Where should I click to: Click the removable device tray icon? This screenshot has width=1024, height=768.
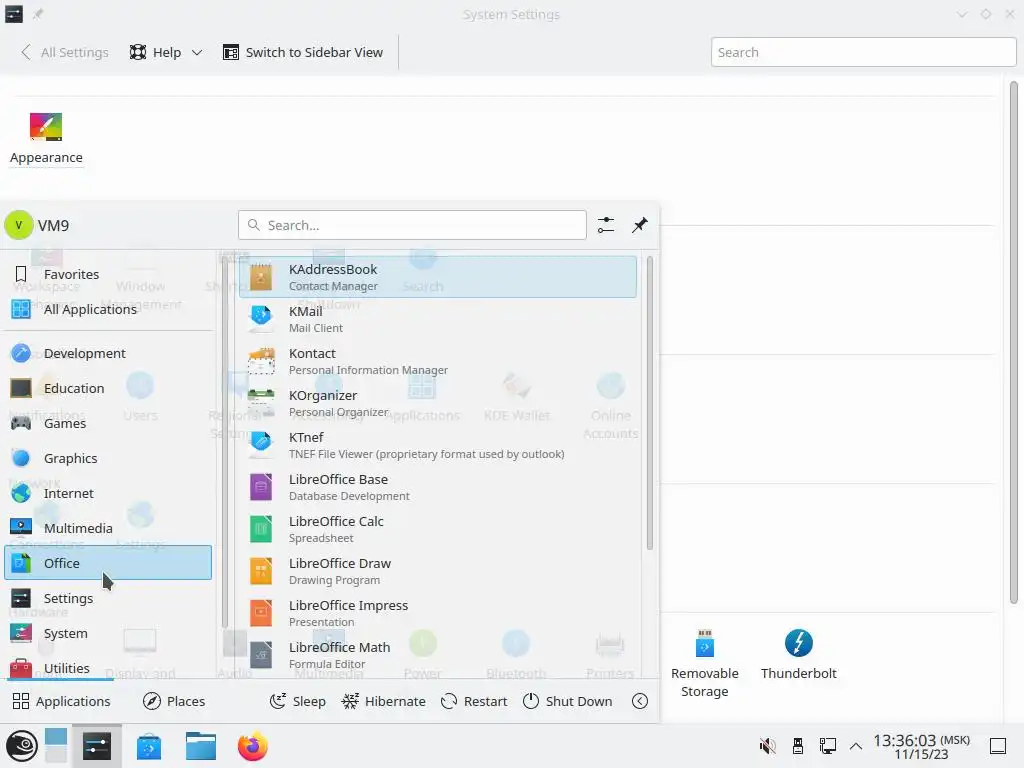pyautogui.click(x=797, y=746)
